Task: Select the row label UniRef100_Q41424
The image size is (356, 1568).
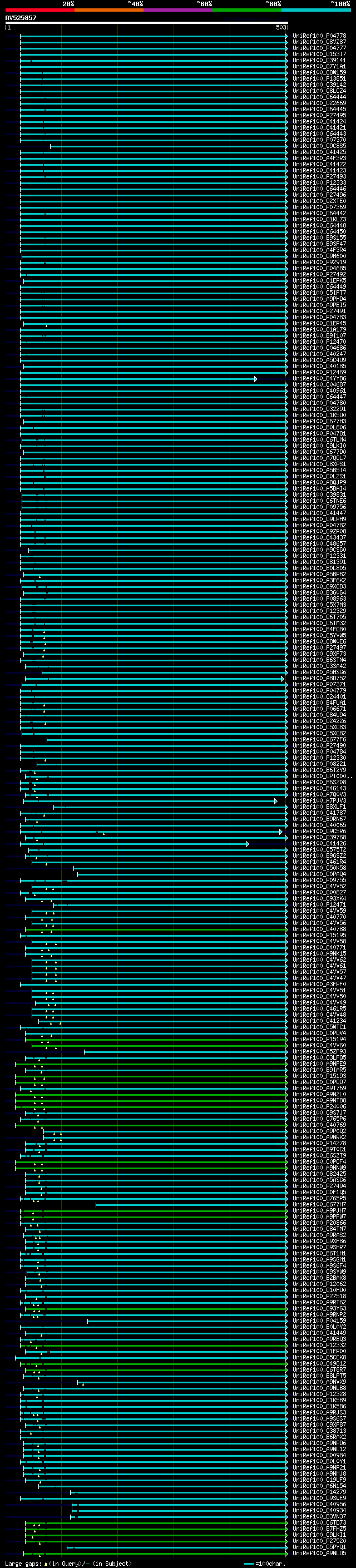Action: (319, 122)
